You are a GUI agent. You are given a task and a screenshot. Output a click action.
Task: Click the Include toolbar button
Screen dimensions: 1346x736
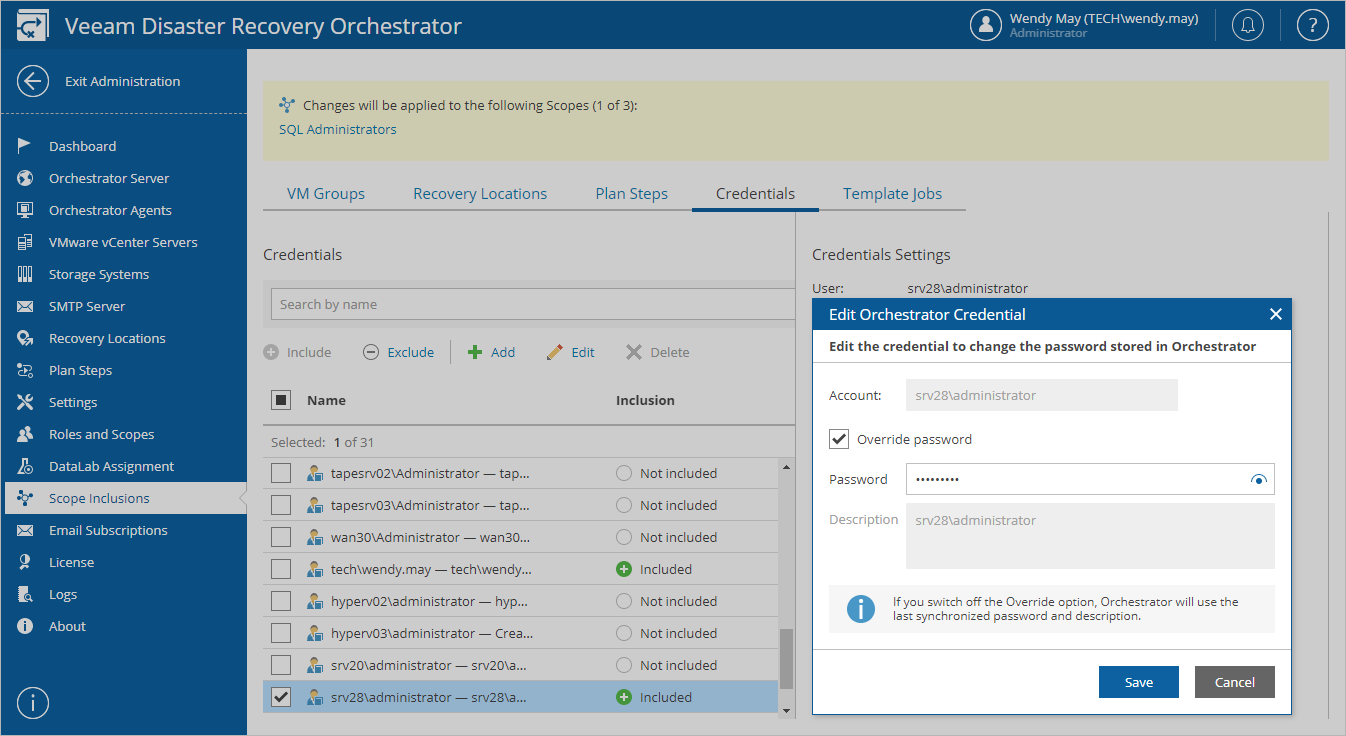[297, 352]
